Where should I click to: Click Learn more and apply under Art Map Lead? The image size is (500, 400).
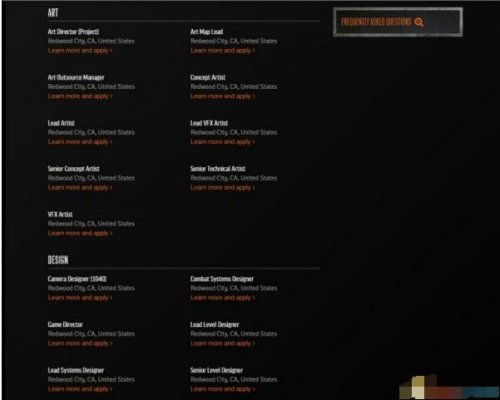(x=223, y=51)
